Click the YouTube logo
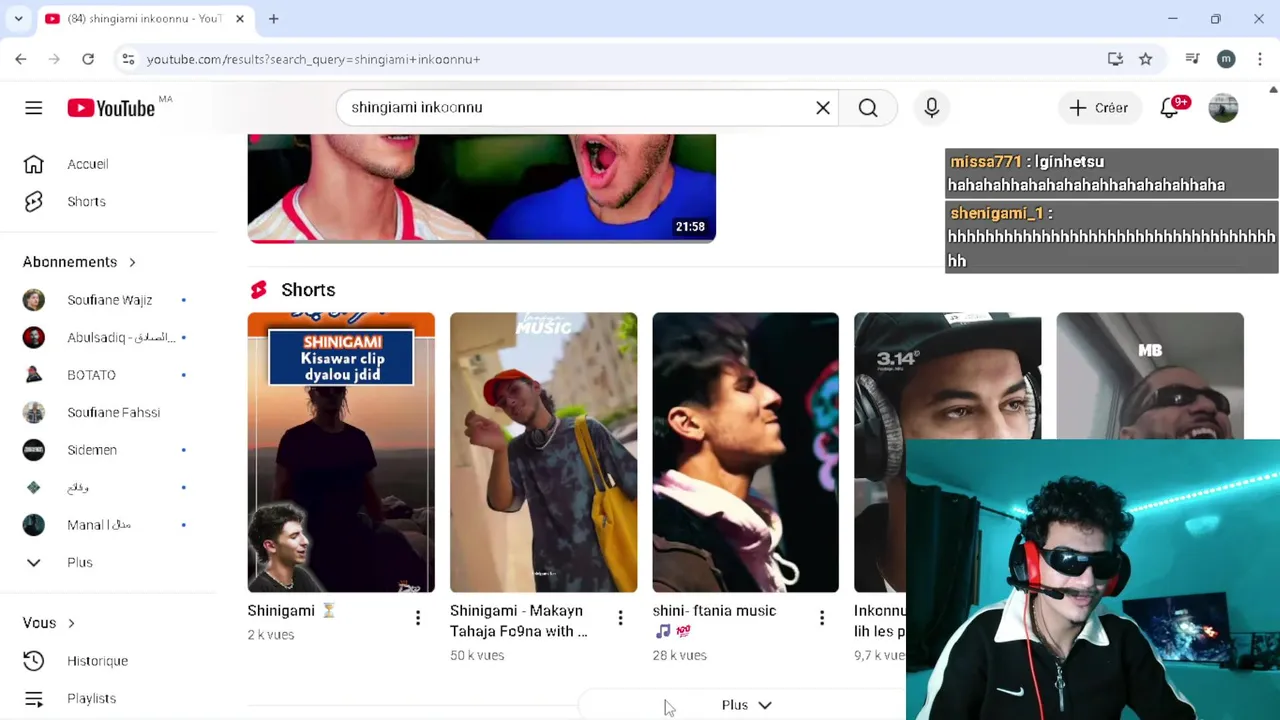The height and width of the screenshot is (720, 1280). click(x=111, y=108)
